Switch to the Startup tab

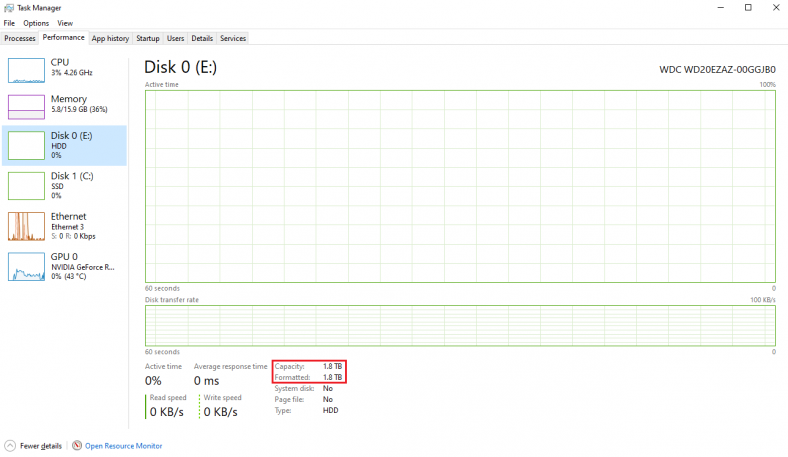click(148, 38)
